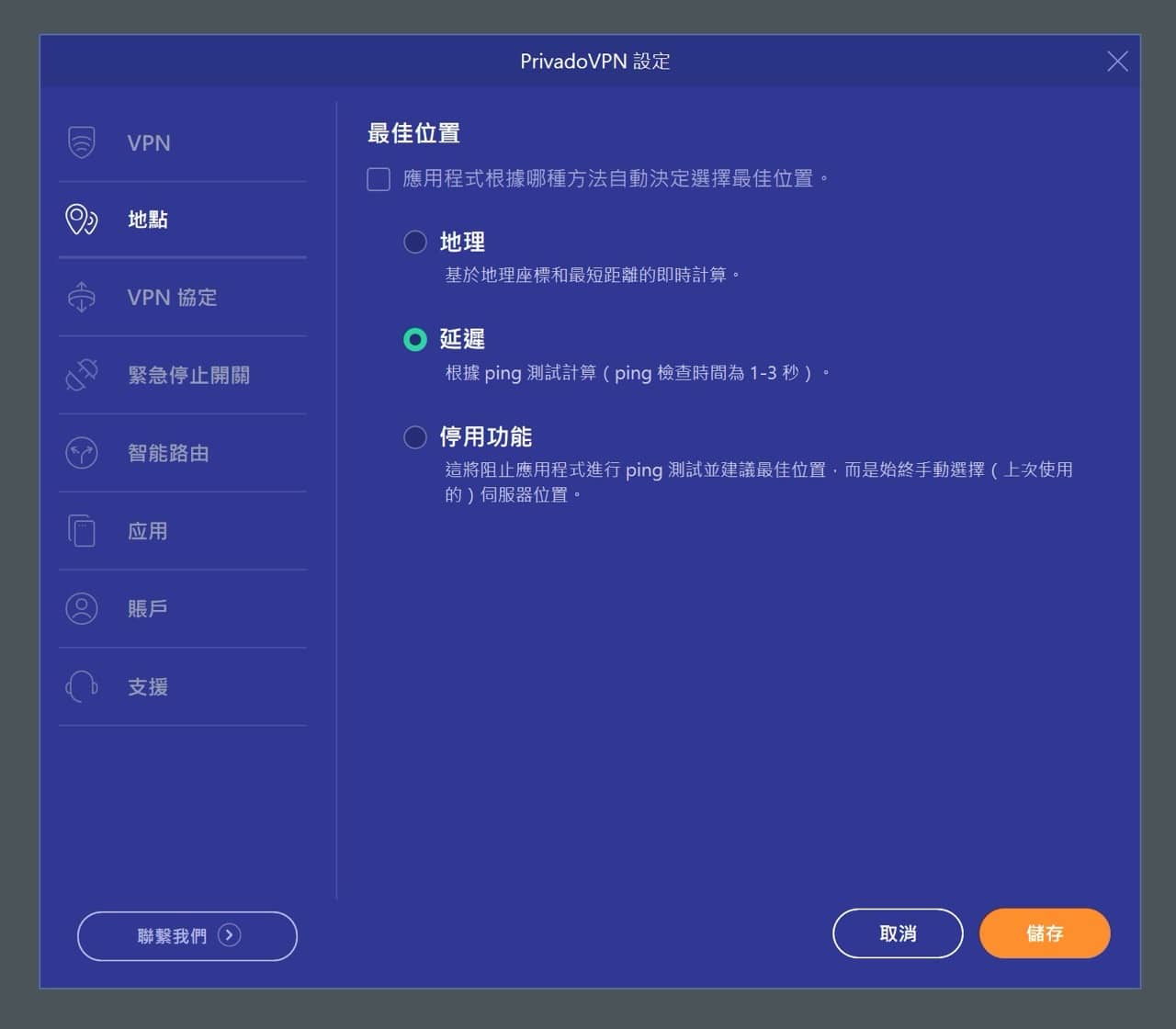Click the 根據 ping 測試計算 description
This screenshot has height=1029, width=1176.
pos(638,373)
